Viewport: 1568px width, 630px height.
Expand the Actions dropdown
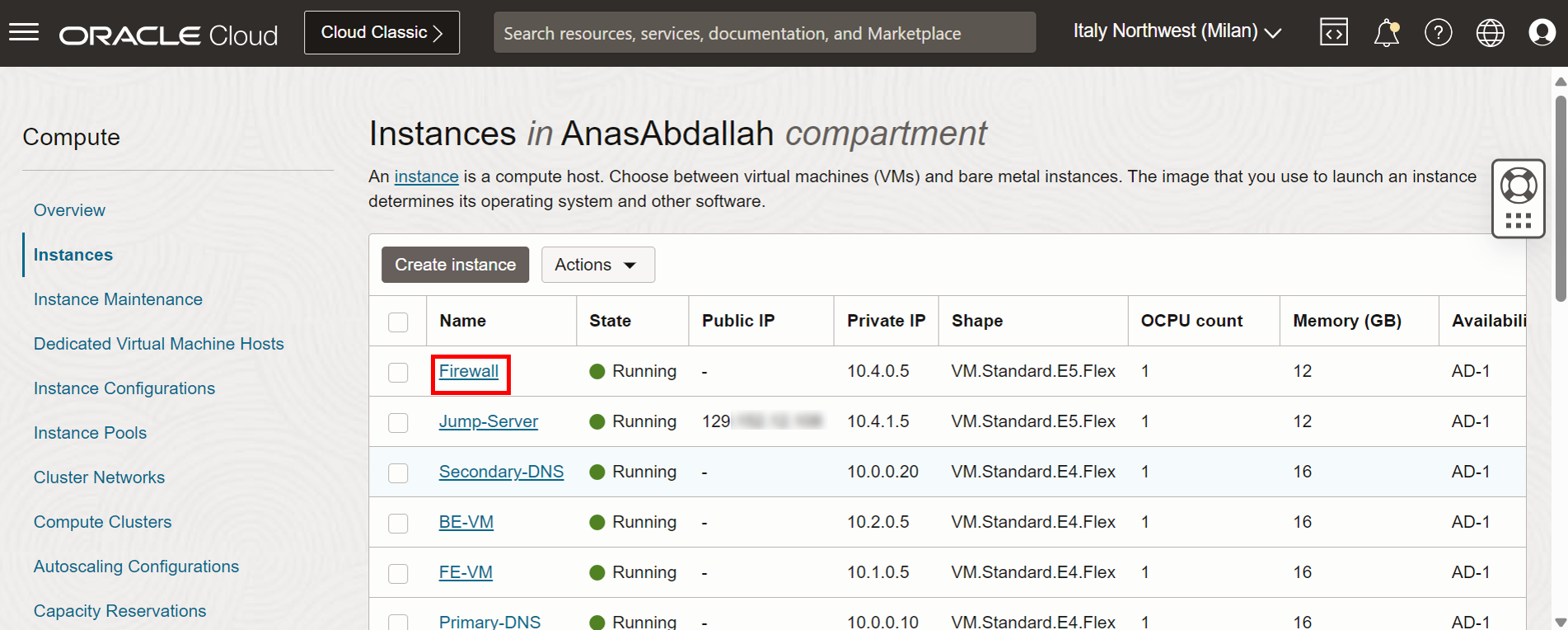click(x=598, y=265)
